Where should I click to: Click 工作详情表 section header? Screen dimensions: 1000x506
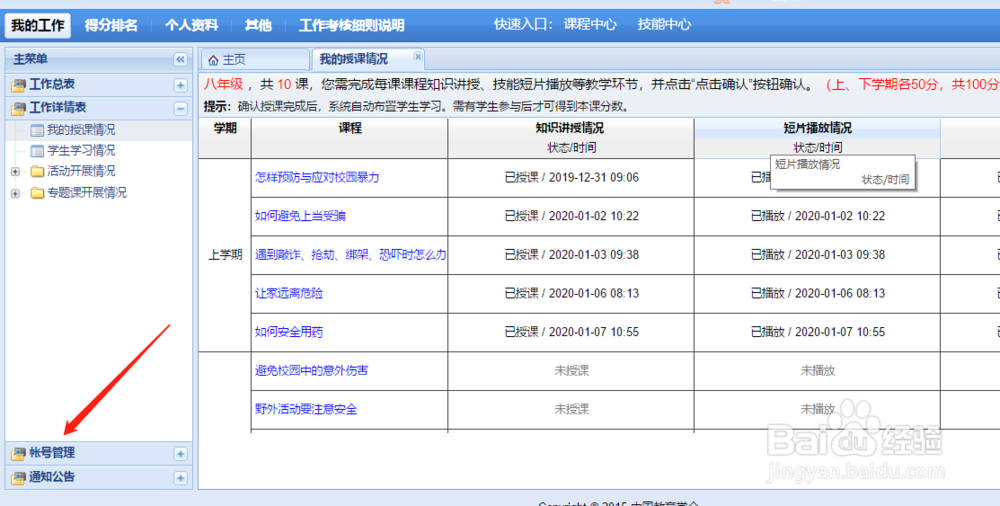click(x=99, y=108)
